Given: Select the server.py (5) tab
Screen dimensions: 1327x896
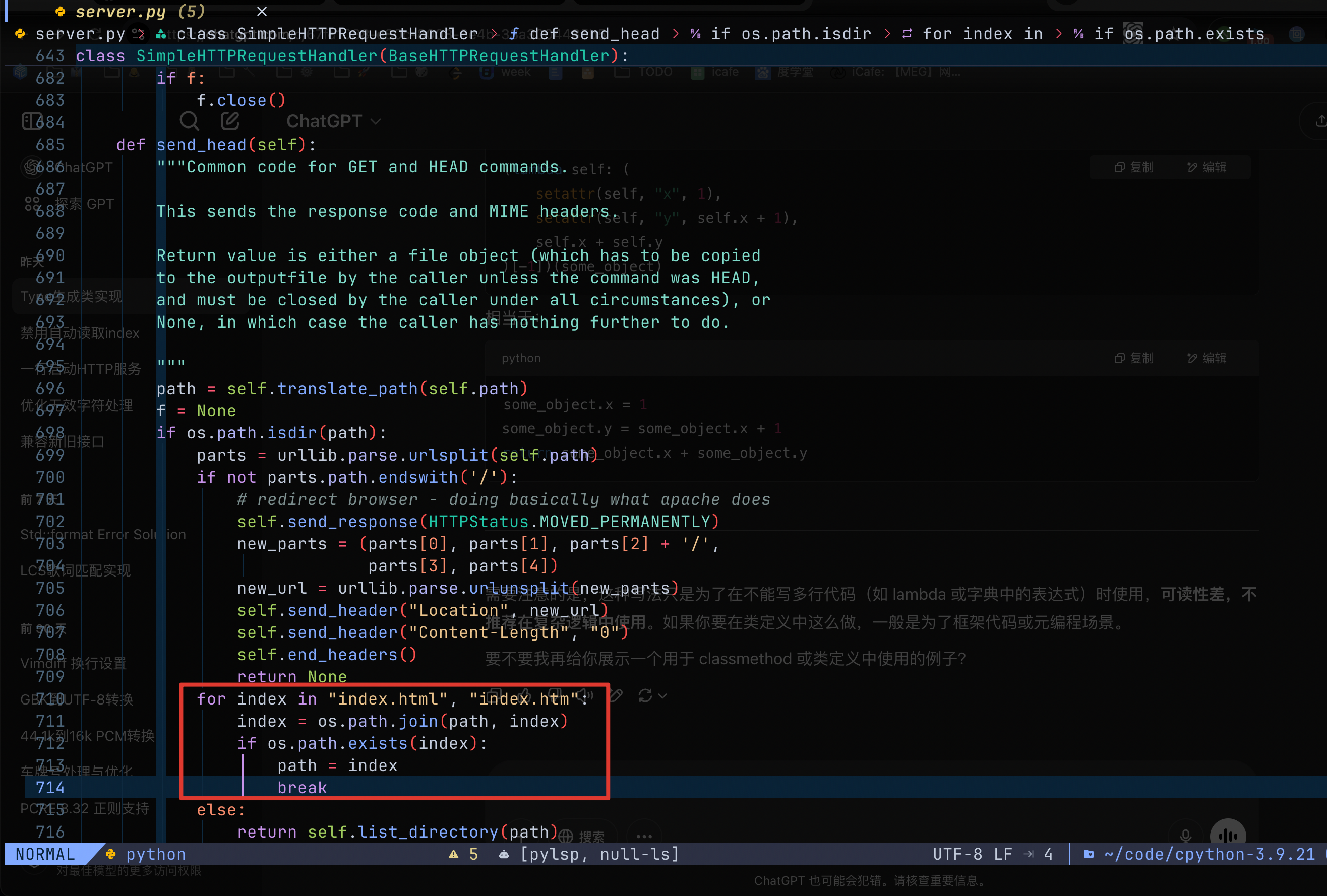Looking at the screenshot, I should click(x=140, y=12).
